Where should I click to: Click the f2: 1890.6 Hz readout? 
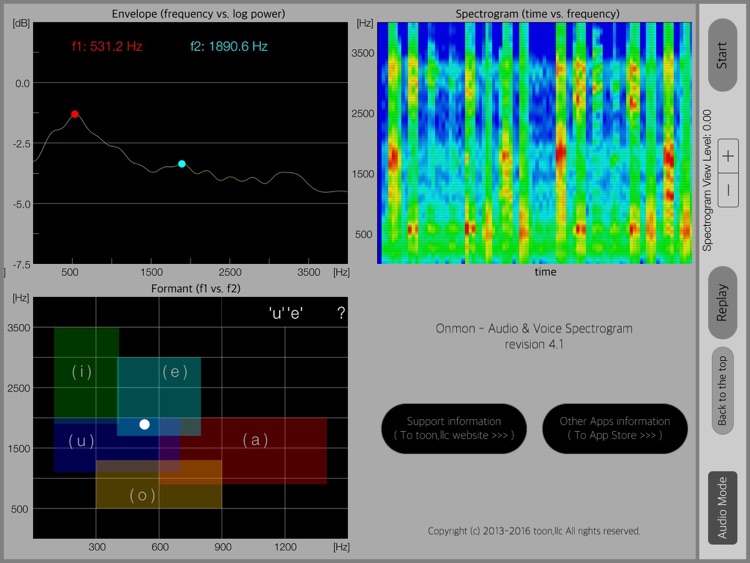(228, 46)
